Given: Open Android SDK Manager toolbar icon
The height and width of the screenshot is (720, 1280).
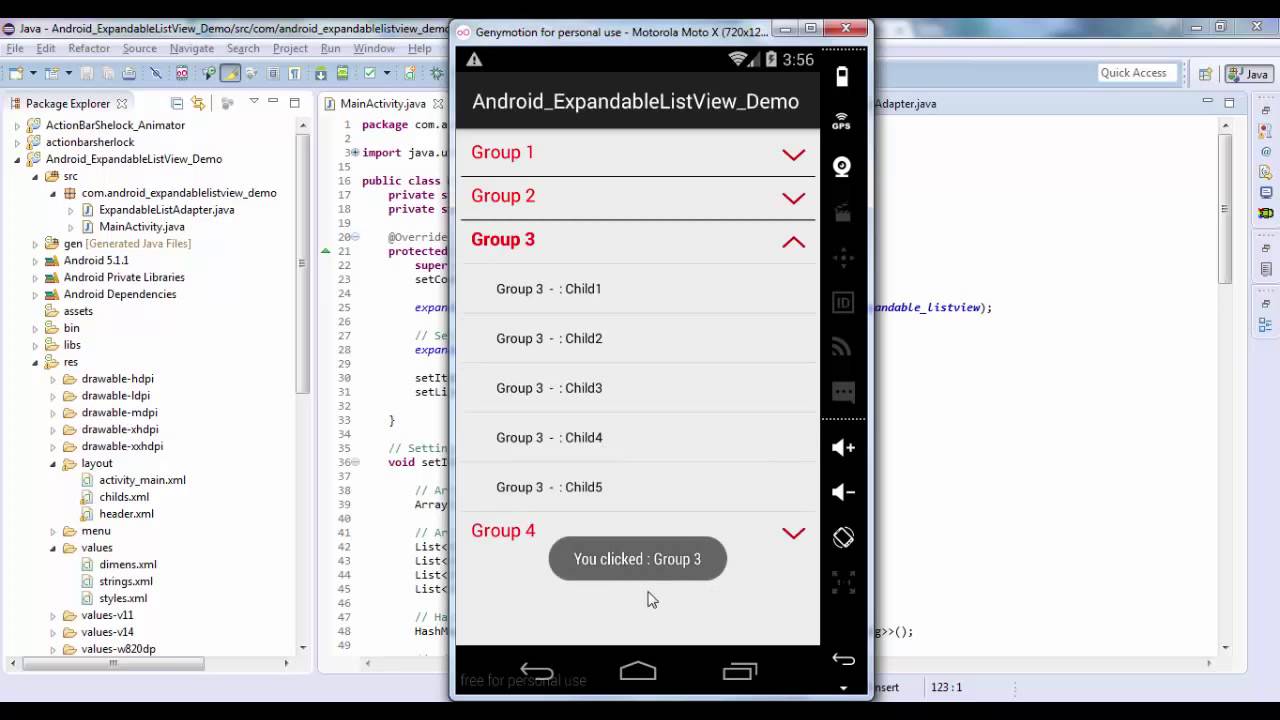Looking at the screenshot, I should pos(321,73).
